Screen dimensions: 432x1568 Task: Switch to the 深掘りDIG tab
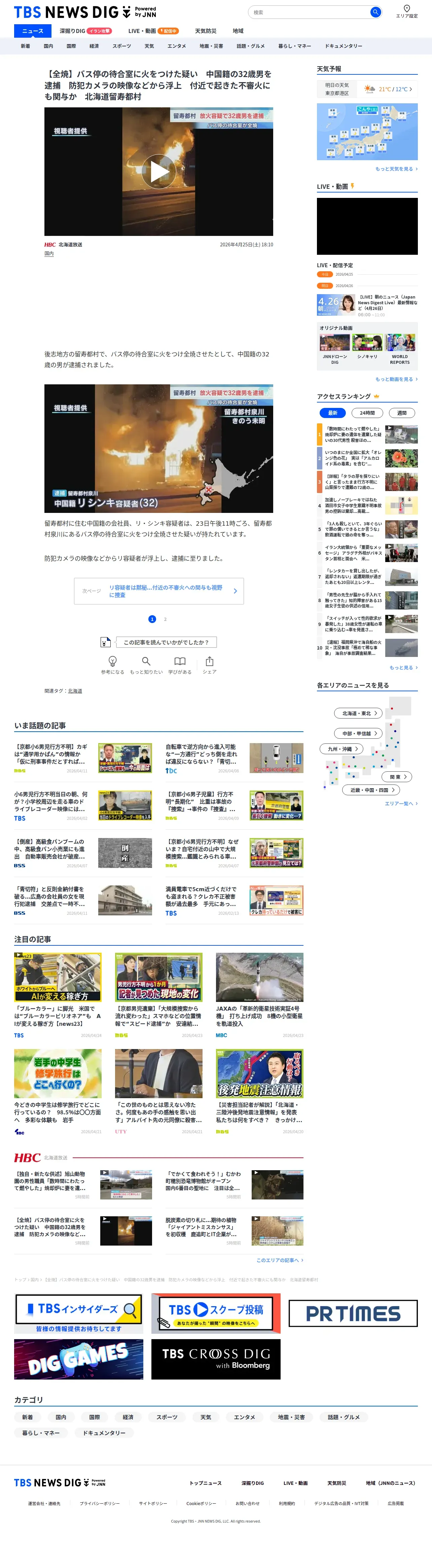pyautogui.click(x=85, y=31)
